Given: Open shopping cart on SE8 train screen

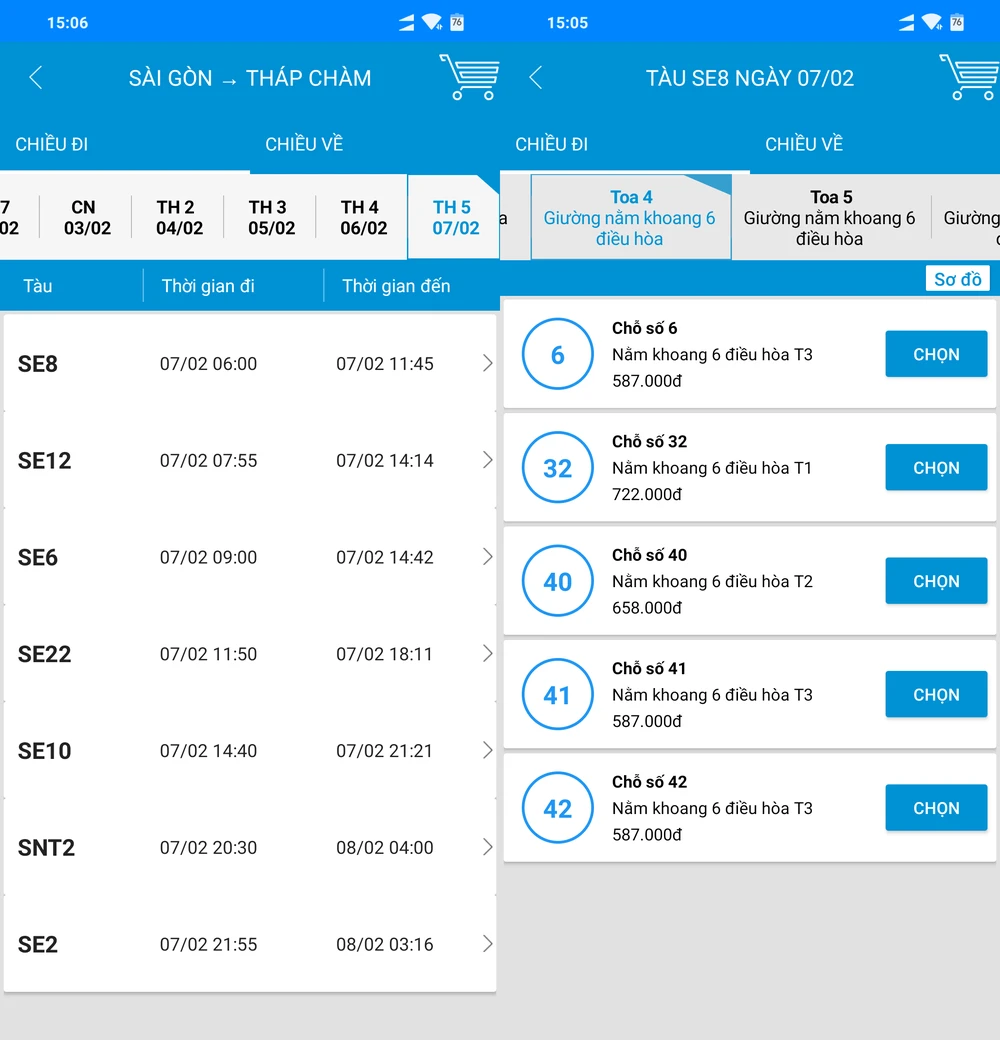Looking at the screenshot, I should click(x=968, y=78).
